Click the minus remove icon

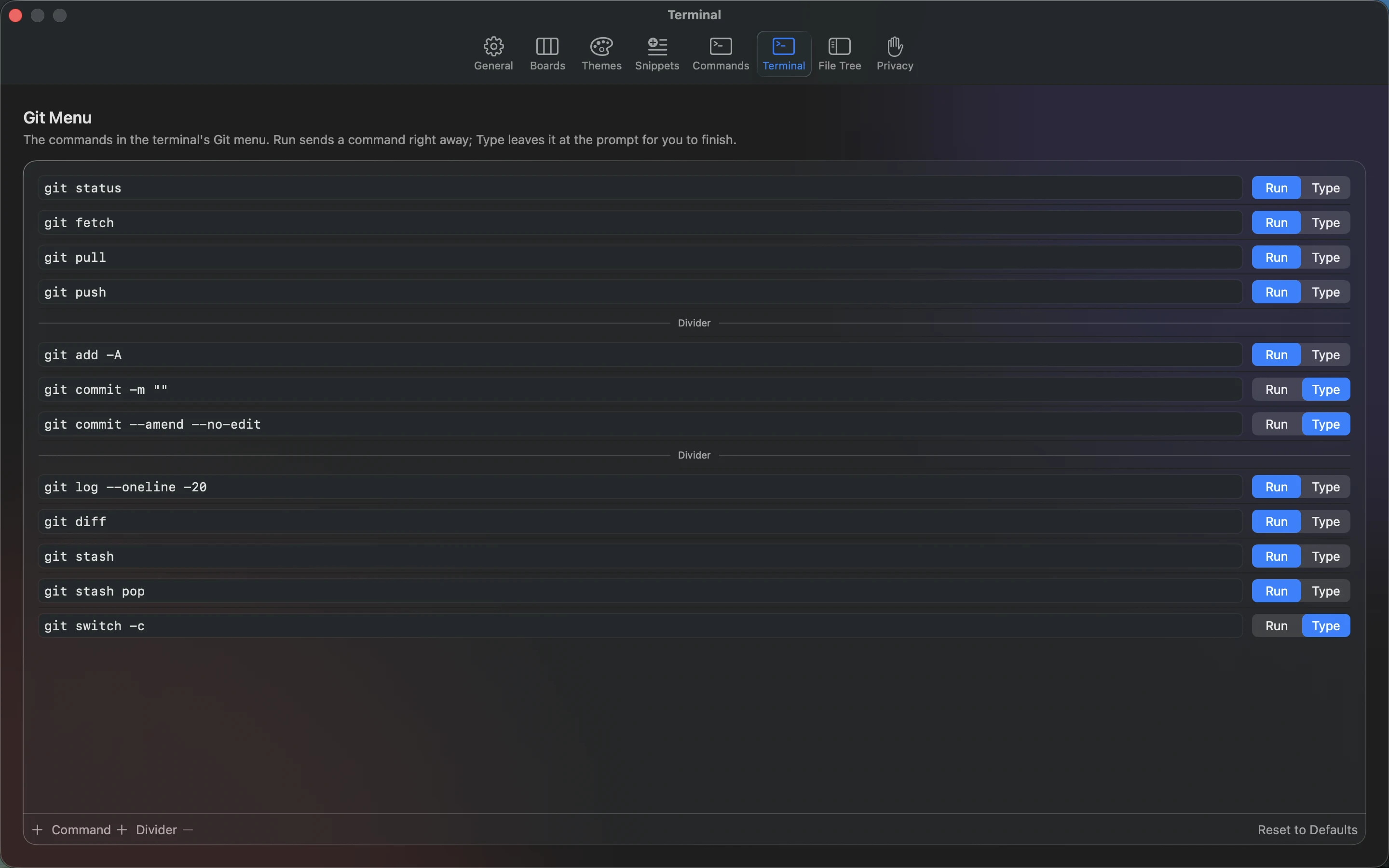tap(188, 829)
